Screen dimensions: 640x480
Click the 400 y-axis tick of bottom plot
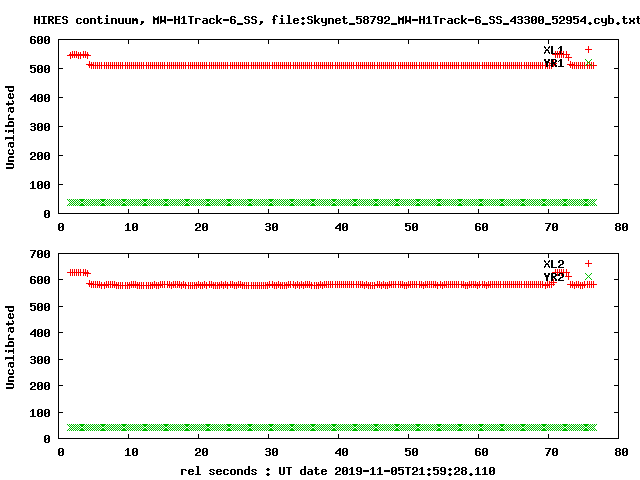pyautogui.click(x=40, y=333)
